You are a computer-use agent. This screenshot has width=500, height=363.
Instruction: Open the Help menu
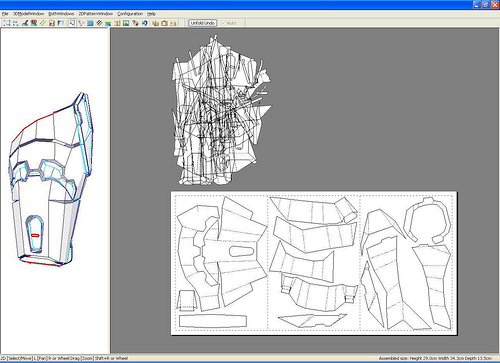click(x=151, y=14)
